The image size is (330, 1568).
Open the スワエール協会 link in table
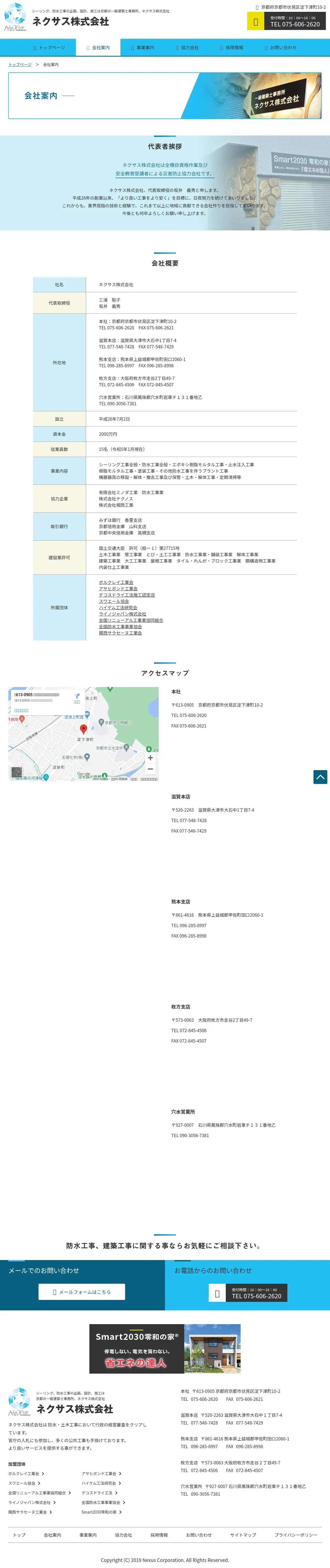coord(114,601)
